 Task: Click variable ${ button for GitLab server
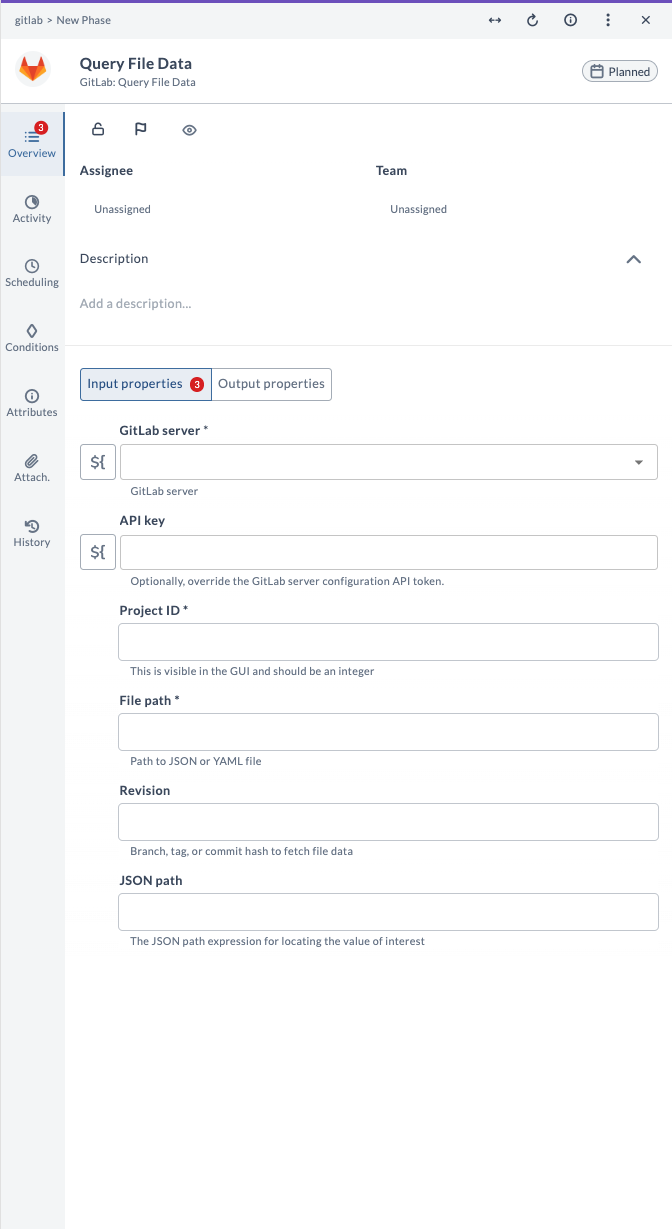tap(98, 462)
